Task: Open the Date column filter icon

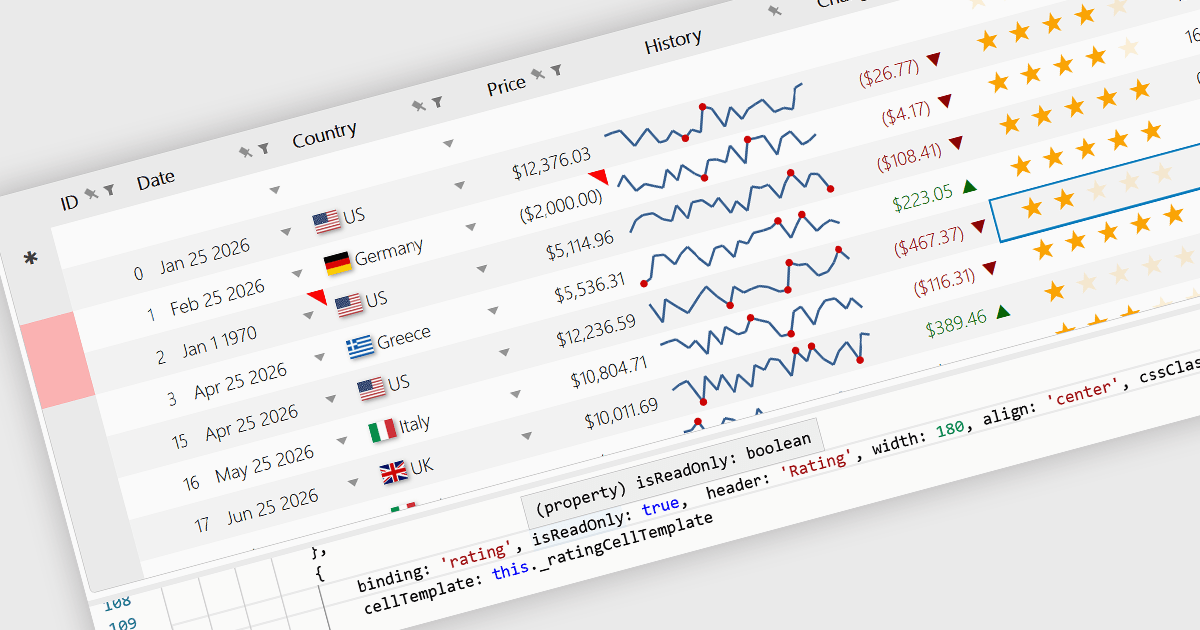Action: (263, 148)
